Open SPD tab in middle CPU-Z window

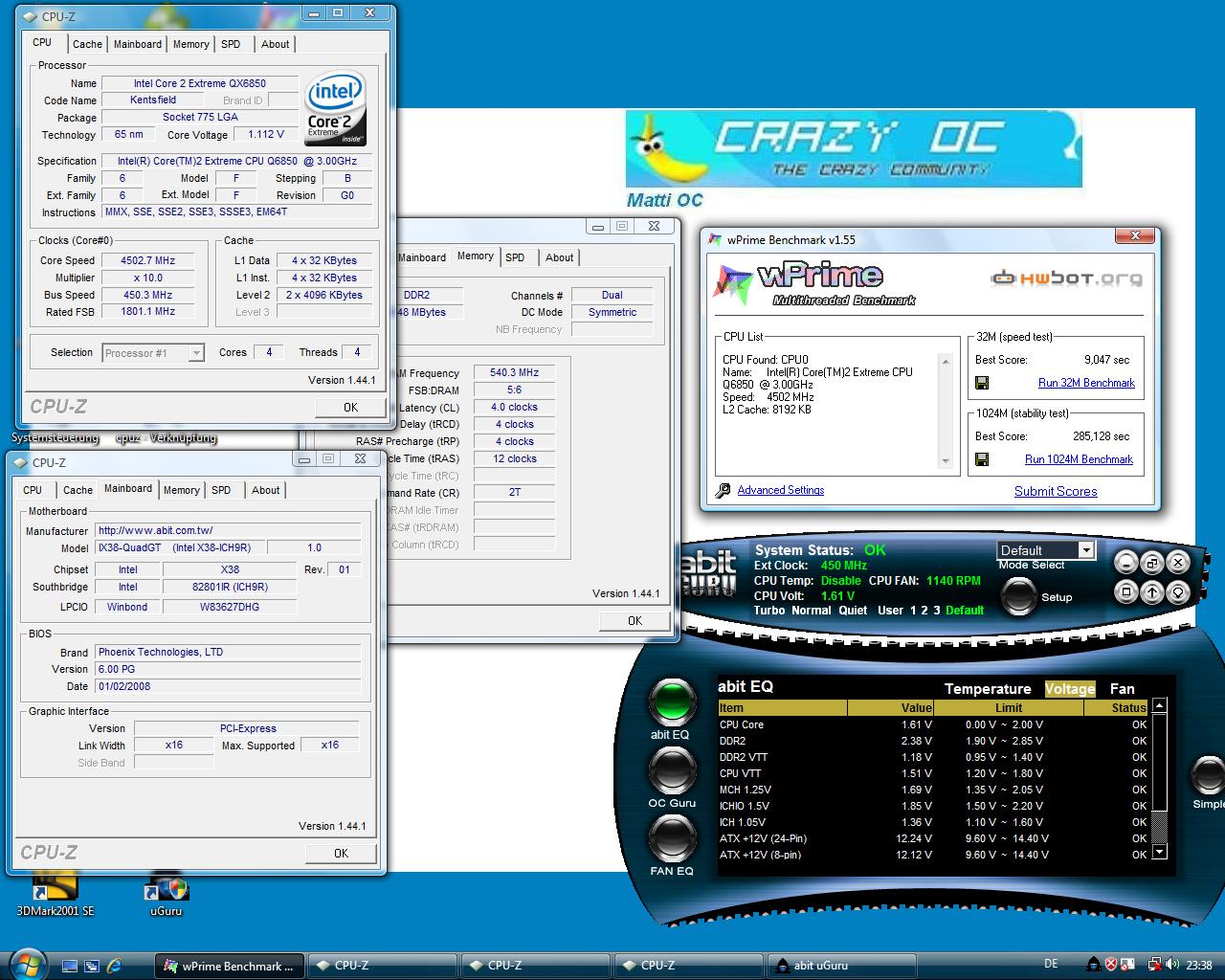point(515,257)
